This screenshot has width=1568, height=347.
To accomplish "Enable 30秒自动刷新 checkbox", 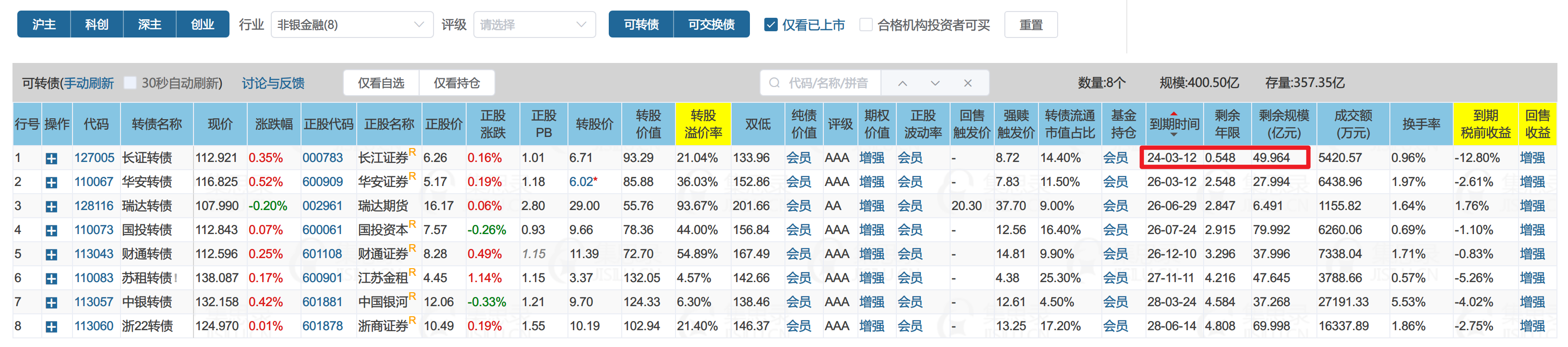I will [x=130, y=83].
